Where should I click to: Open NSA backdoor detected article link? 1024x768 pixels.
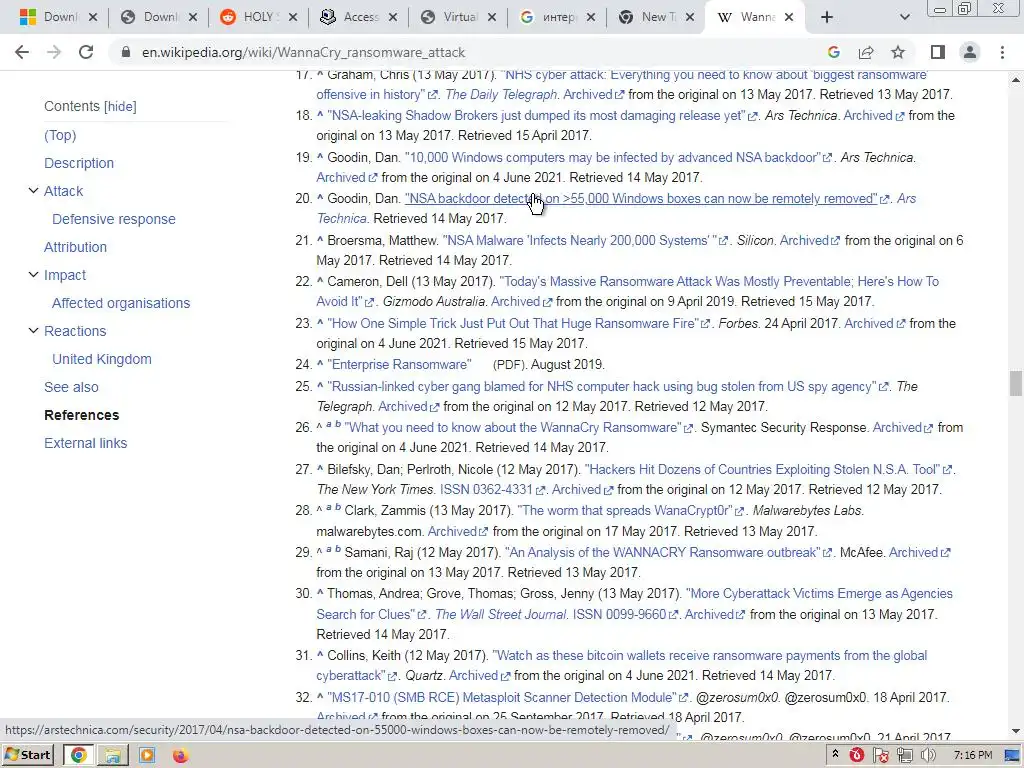click(x=641, y=199)
